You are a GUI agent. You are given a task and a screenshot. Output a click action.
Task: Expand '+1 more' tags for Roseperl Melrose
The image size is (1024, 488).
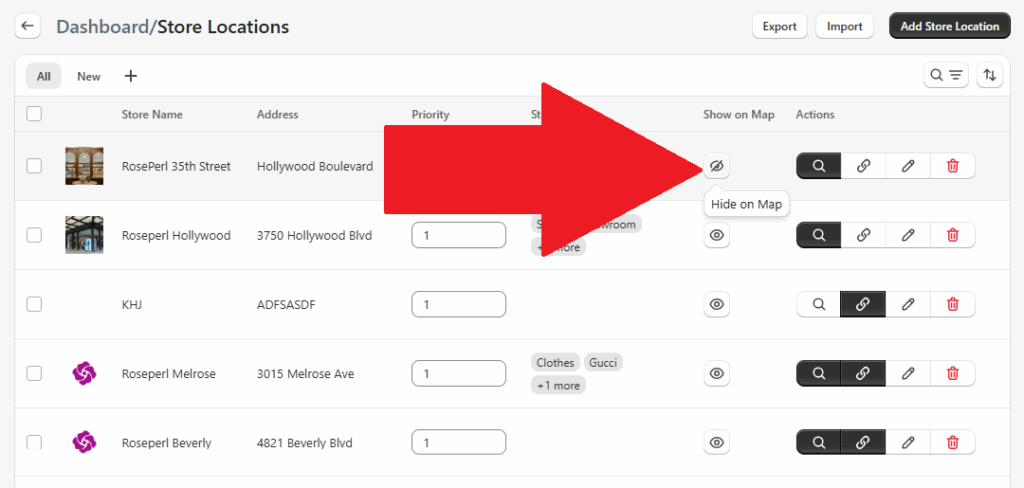pos(558,385)
